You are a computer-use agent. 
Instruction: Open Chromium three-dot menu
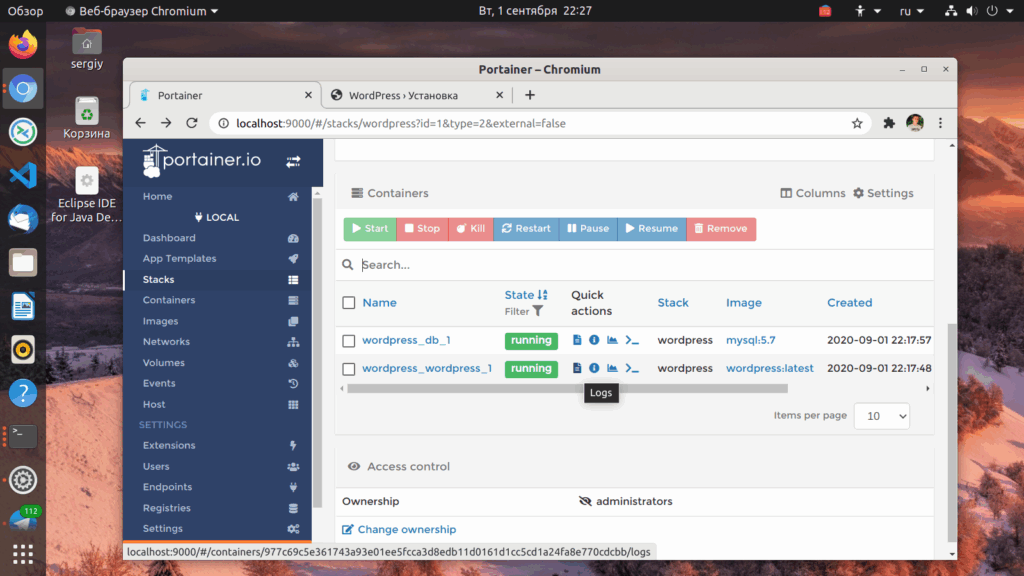940,123
